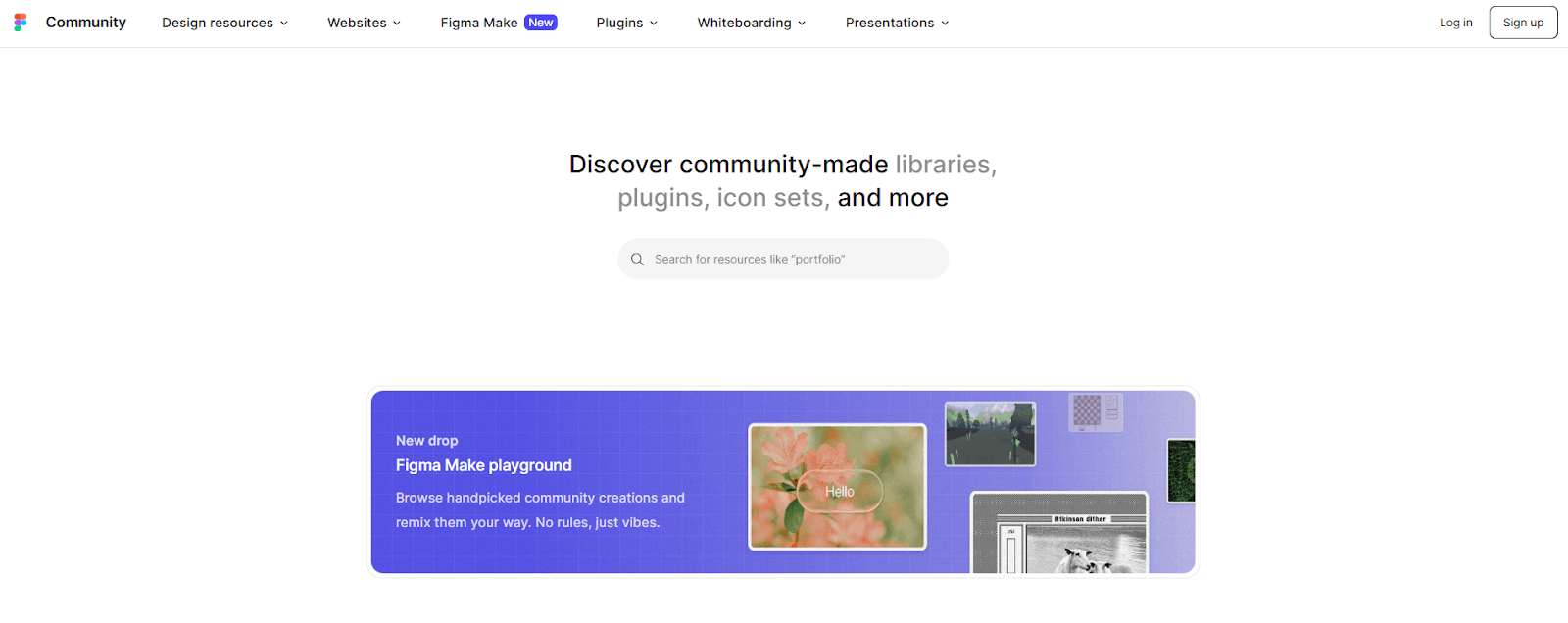Click the Figma logo icon
The image size is (1568, 623).
pos(21,23)
